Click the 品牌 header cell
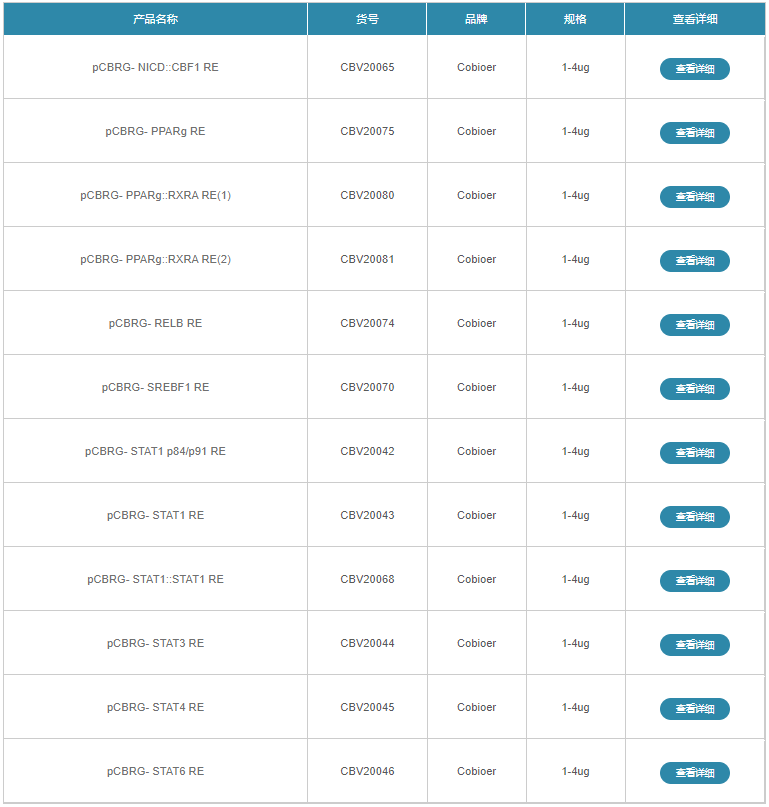The width and height of the screenshot is (769, 807). (x=476, y=19)
